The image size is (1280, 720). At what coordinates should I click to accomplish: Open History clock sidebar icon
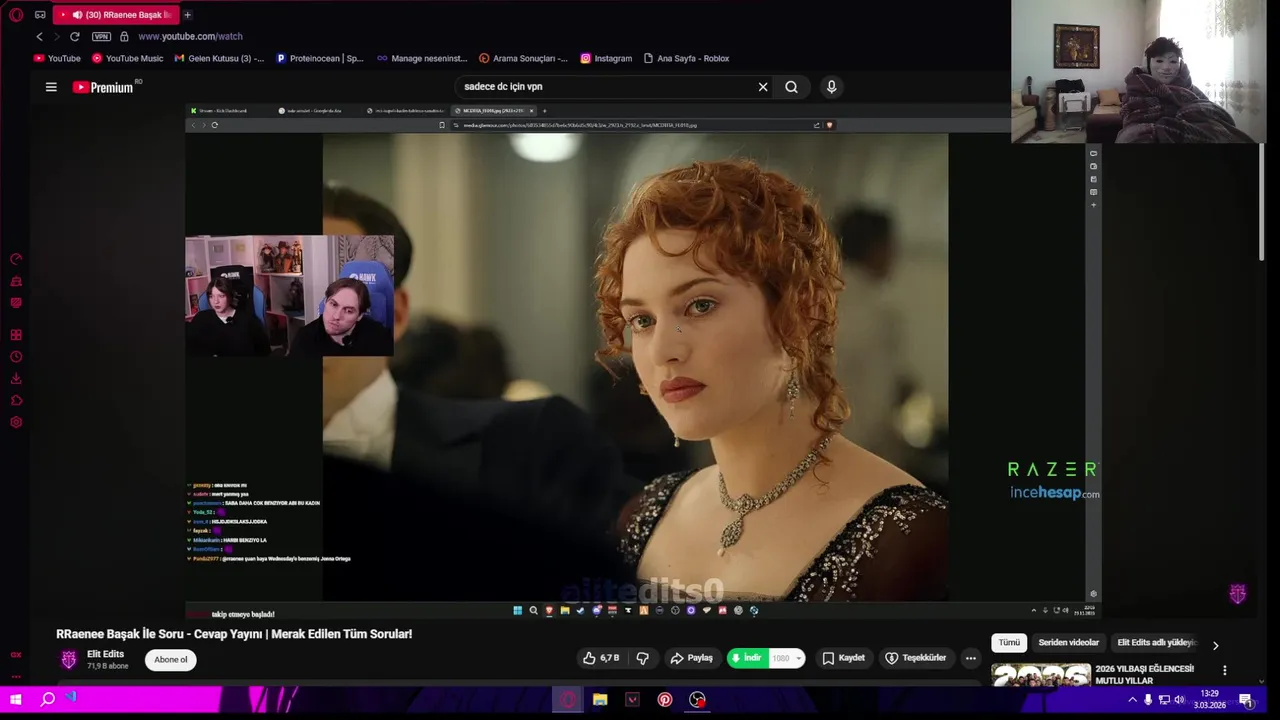click(x=16, y=357)
